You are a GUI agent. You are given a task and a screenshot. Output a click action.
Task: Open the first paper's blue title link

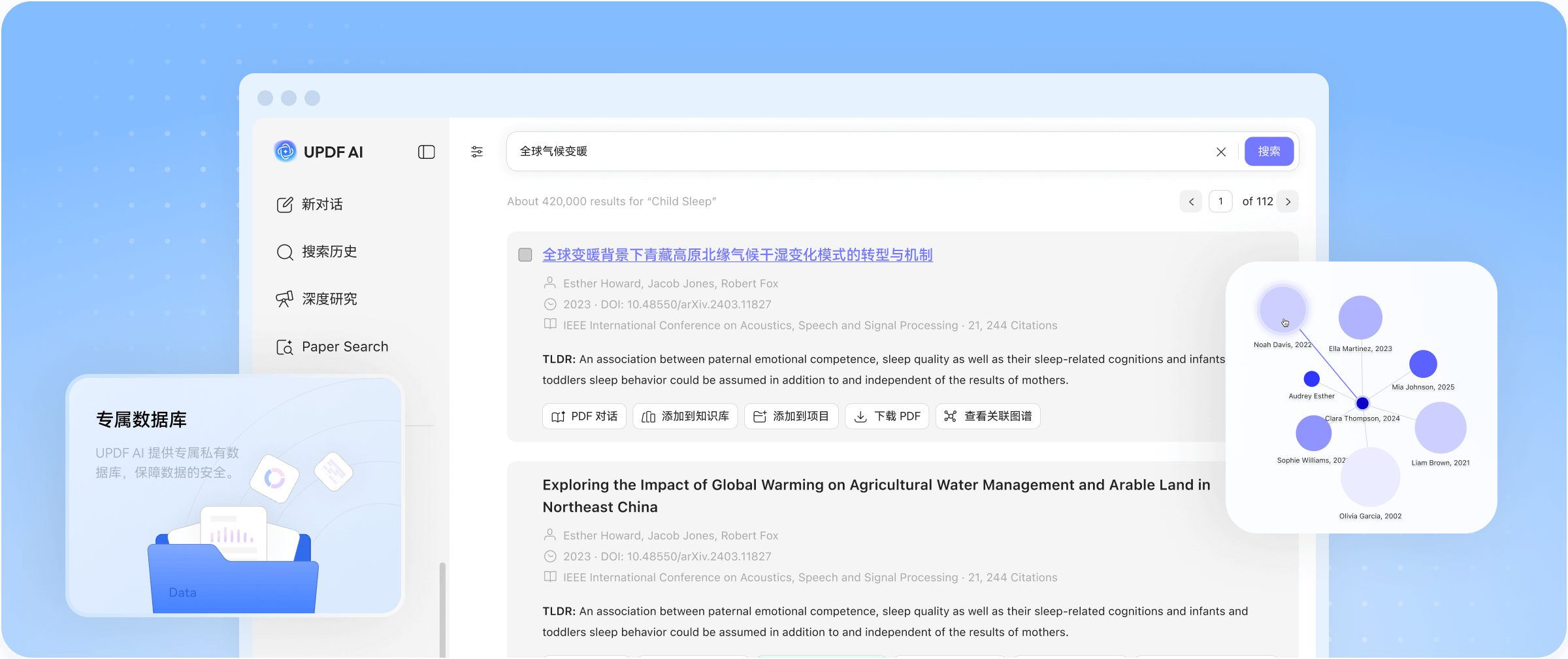point(737,255)
